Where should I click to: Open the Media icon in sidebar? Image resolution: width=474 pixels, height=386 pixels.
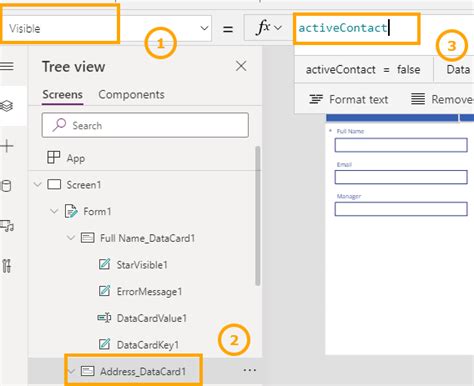click(7, 226)
